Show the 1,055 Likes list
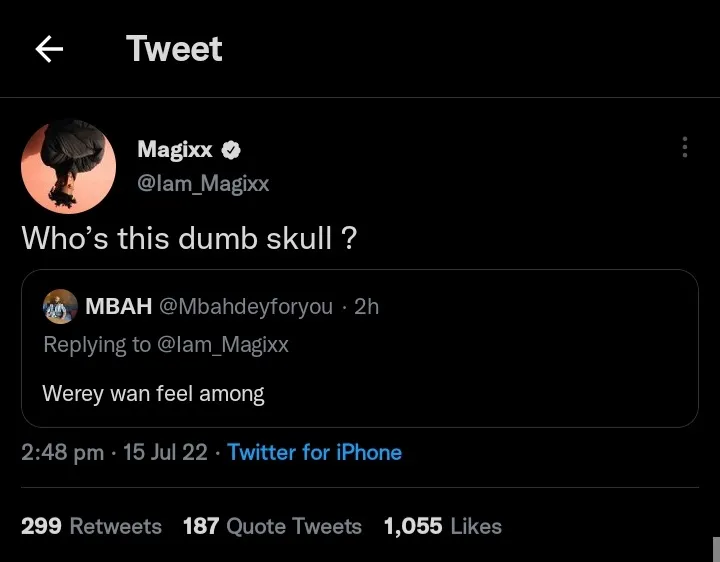 pyautogui.click(x=442, y=526)
